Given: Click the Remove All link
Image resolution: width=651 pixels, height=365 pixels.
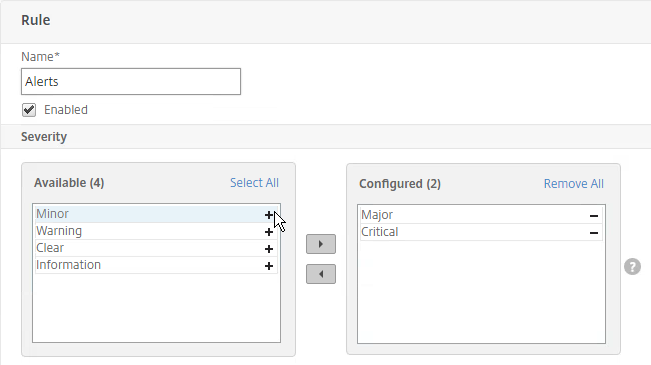Looking at the screenshot, I should [x=574, y=184].
